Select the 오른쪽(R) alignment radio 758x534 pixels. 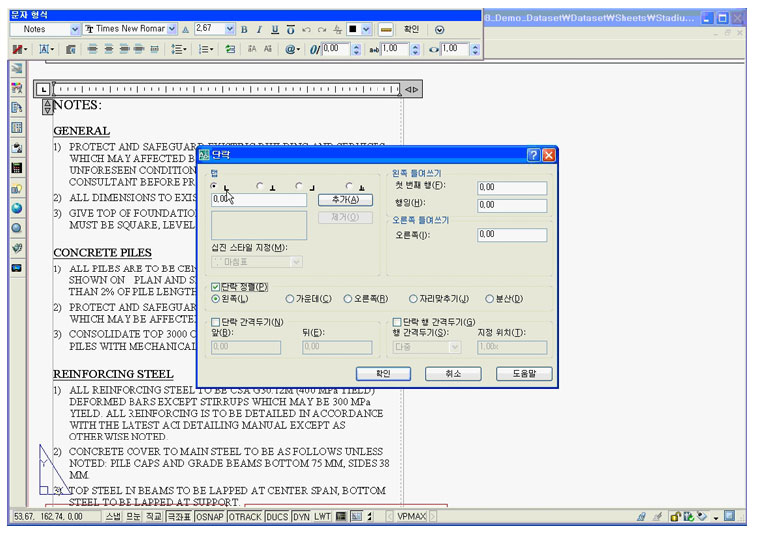coord(348,299)
